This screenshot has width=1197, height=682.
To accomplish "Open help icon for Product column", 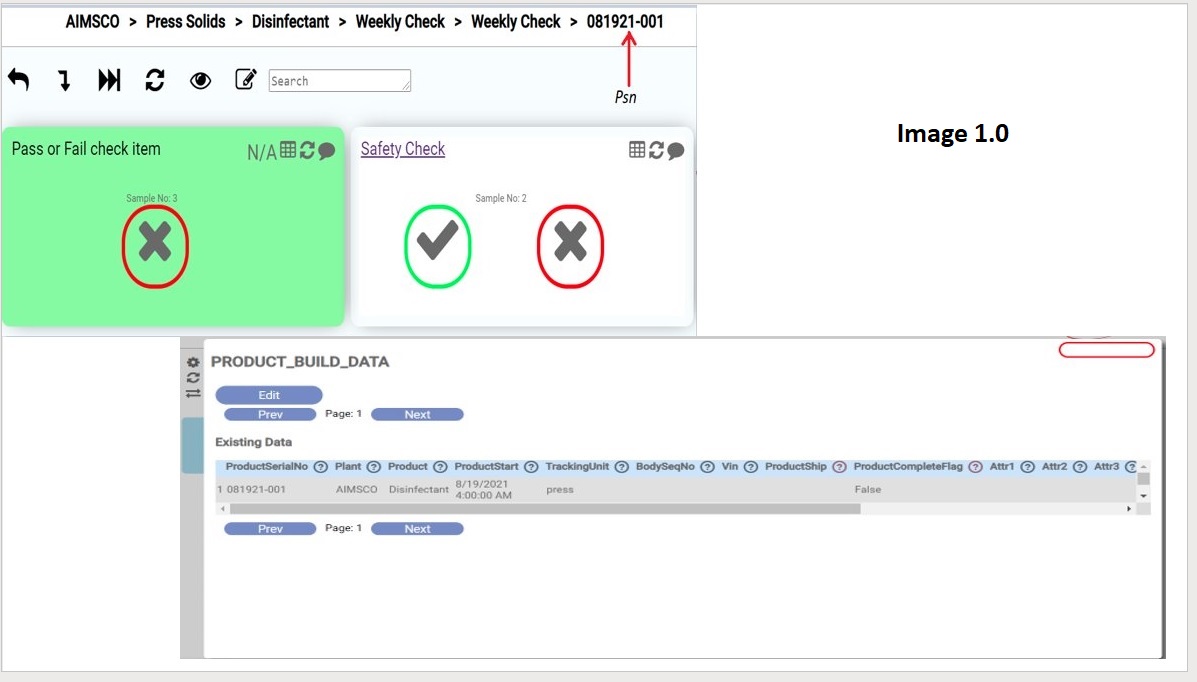I will 440,467.
